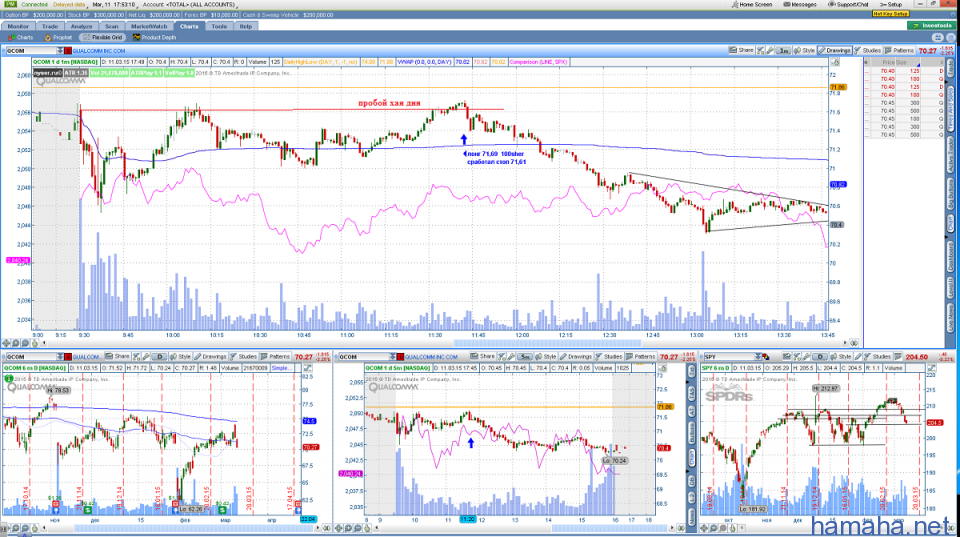
Task: Select the Tools tab
Action: [x=219, y=26]
